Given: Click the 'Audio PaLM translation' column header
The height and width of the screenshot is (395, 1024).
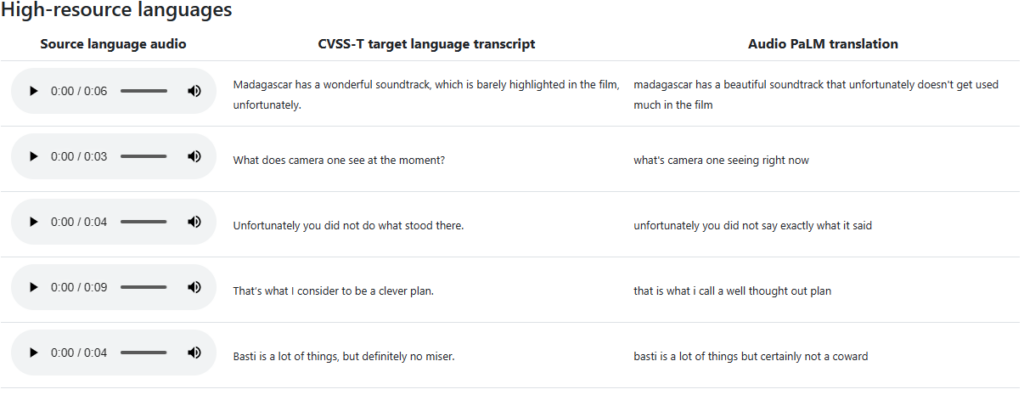Looking at the screenshot, I should pyautogui.click(x=823, y=44).
